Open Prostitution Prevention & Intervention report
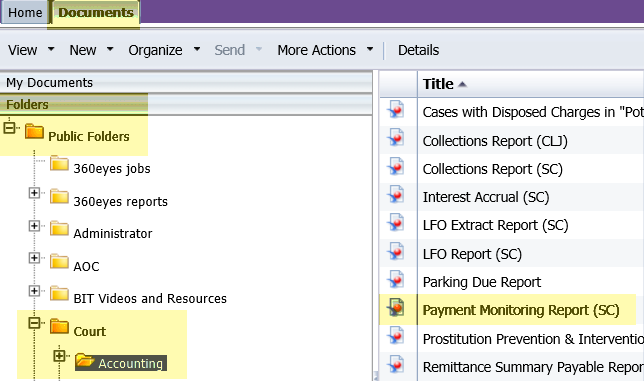This screenshot has width=644, height=381. (533, 339)
